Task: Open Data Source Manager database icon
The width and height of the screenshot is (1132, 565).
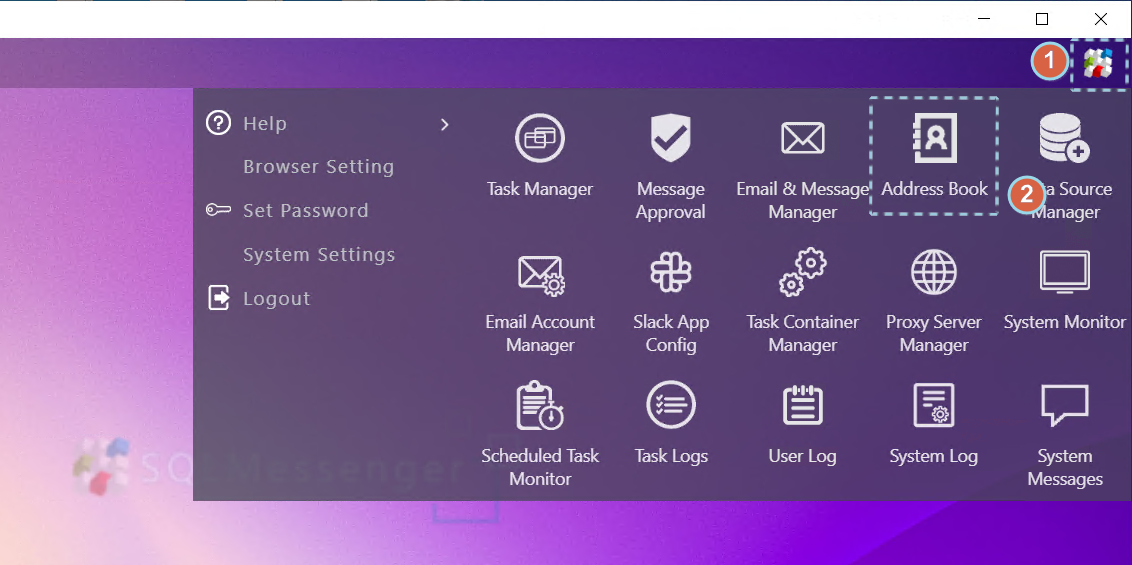Action: click(1064, 137)
